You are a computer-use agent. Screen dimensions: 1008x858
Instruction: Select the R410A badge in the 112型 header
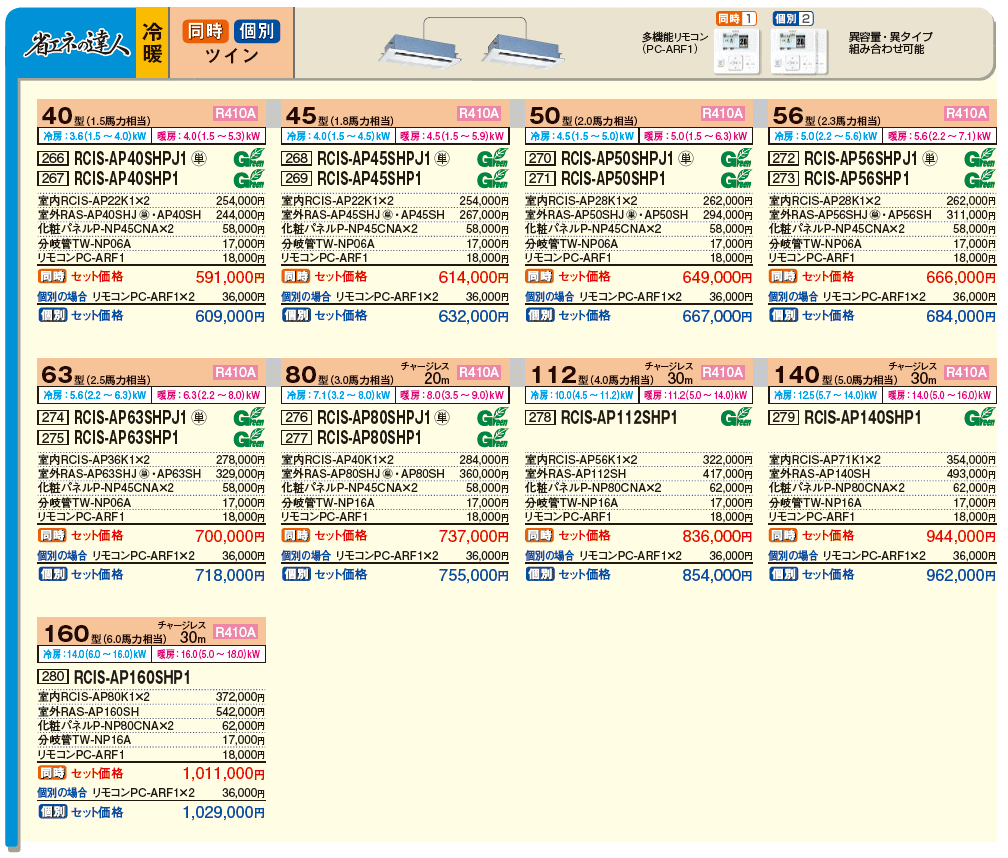(723, 373)
